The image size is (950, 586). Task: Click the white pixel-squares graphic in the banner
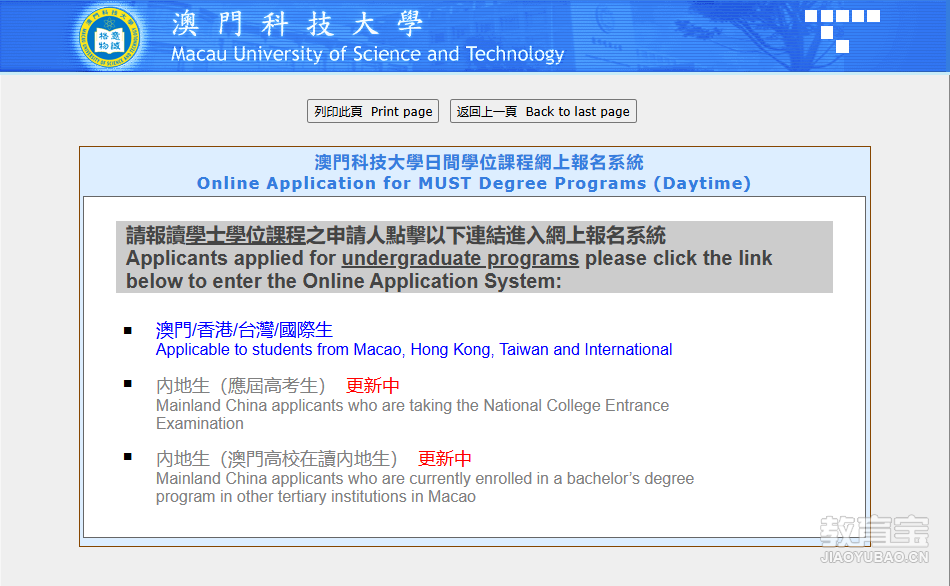pos(842,31)
